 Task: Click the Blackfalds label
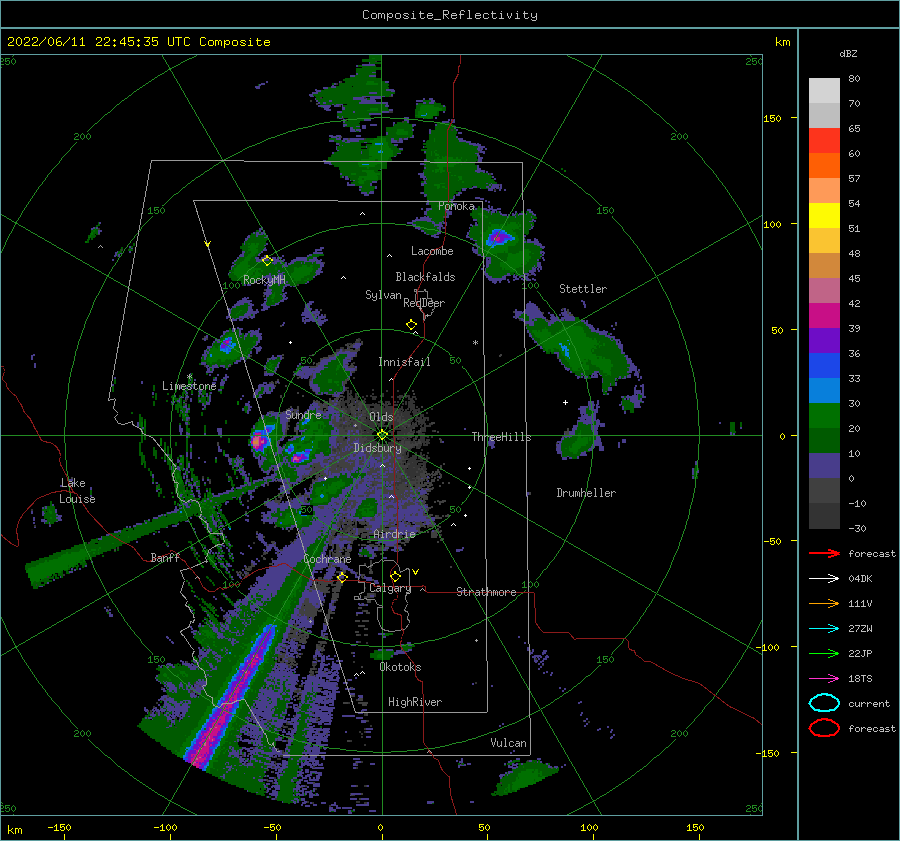(425, 277)
